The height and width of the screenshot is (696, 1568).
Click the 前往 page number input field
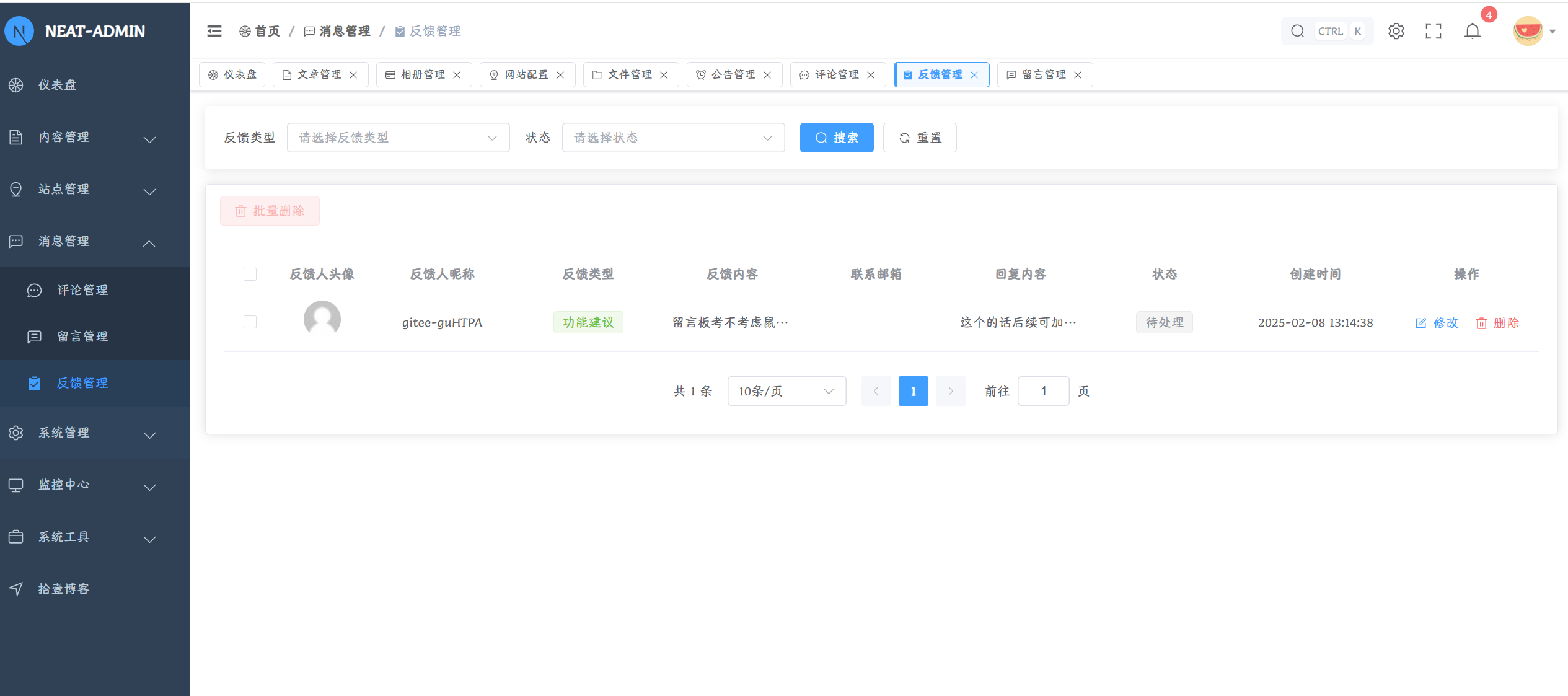point(1043,391)
